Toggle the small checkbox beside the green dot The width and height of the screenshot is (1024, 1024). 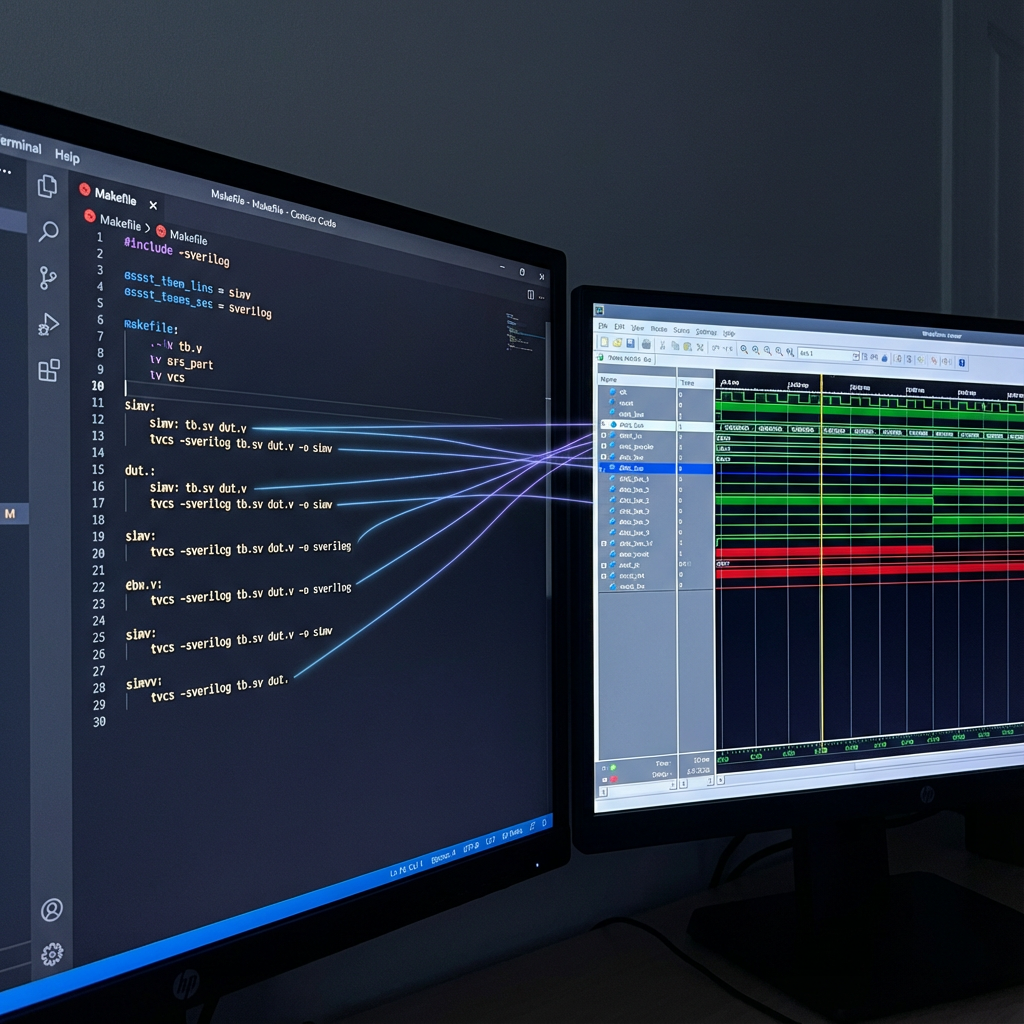coord(603,769)
